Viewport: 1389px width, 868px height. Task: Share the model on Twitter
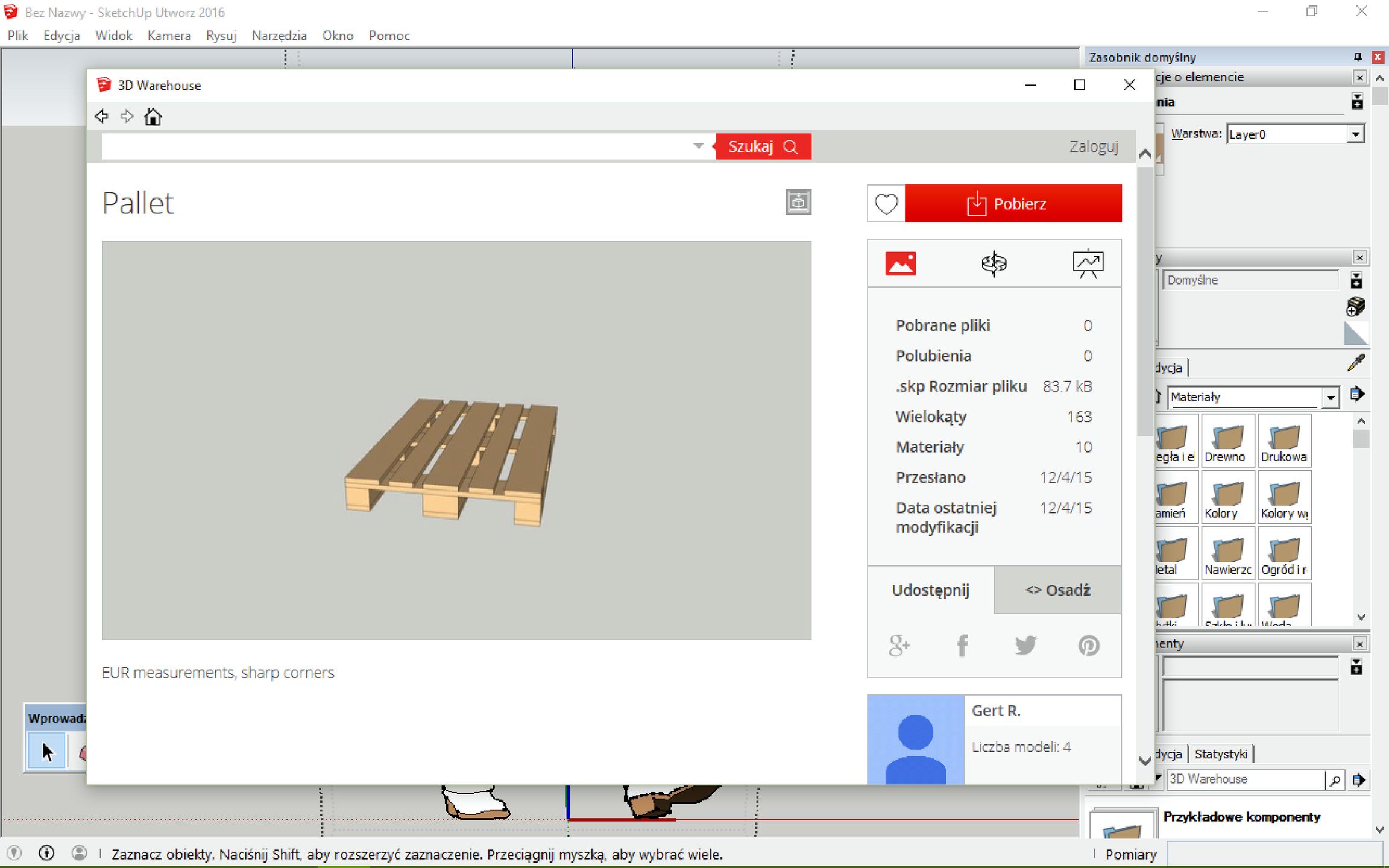point(1025,646)
